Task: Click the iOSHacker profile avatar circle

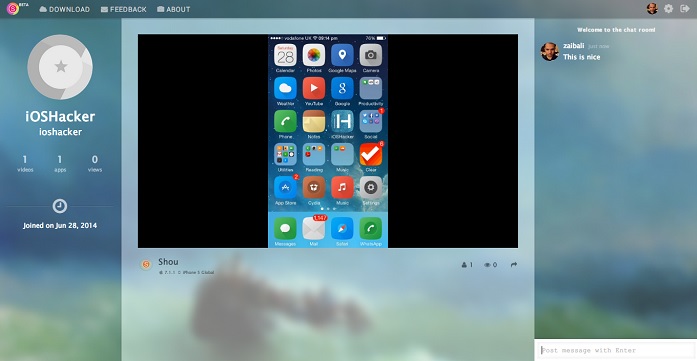Action: [x=60, y=67]
